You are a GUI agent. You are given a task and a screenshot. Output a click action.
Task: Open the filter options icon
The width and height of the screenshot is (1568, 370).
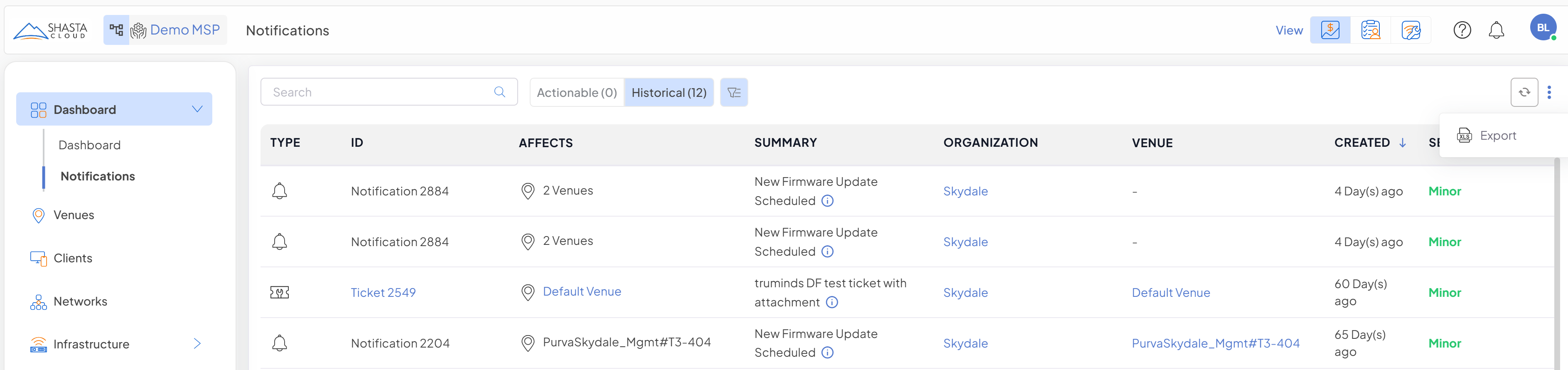(733, 93)
